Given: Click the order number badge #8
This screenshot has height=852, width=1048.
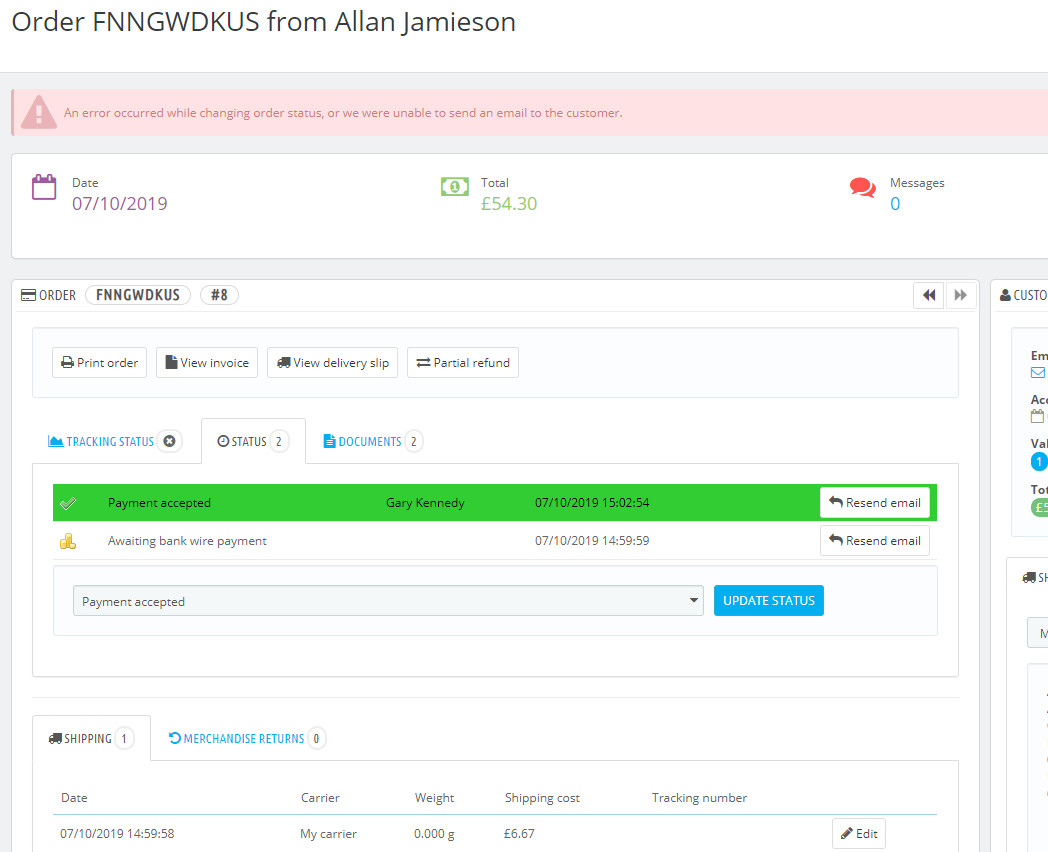Looking at the screenshot, I should click(x=219, y=295).
